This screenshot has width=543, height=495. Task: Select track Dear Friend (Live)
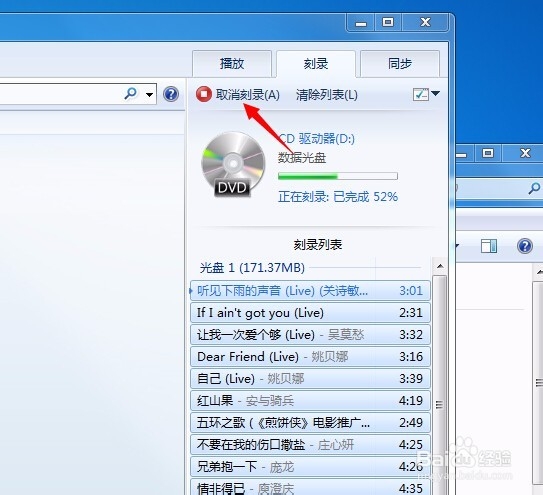310,356
